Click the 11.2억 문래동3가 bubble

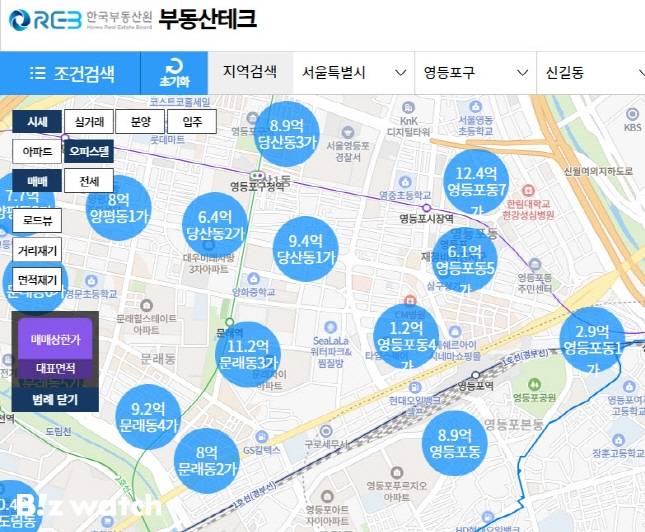coord(248,355)
